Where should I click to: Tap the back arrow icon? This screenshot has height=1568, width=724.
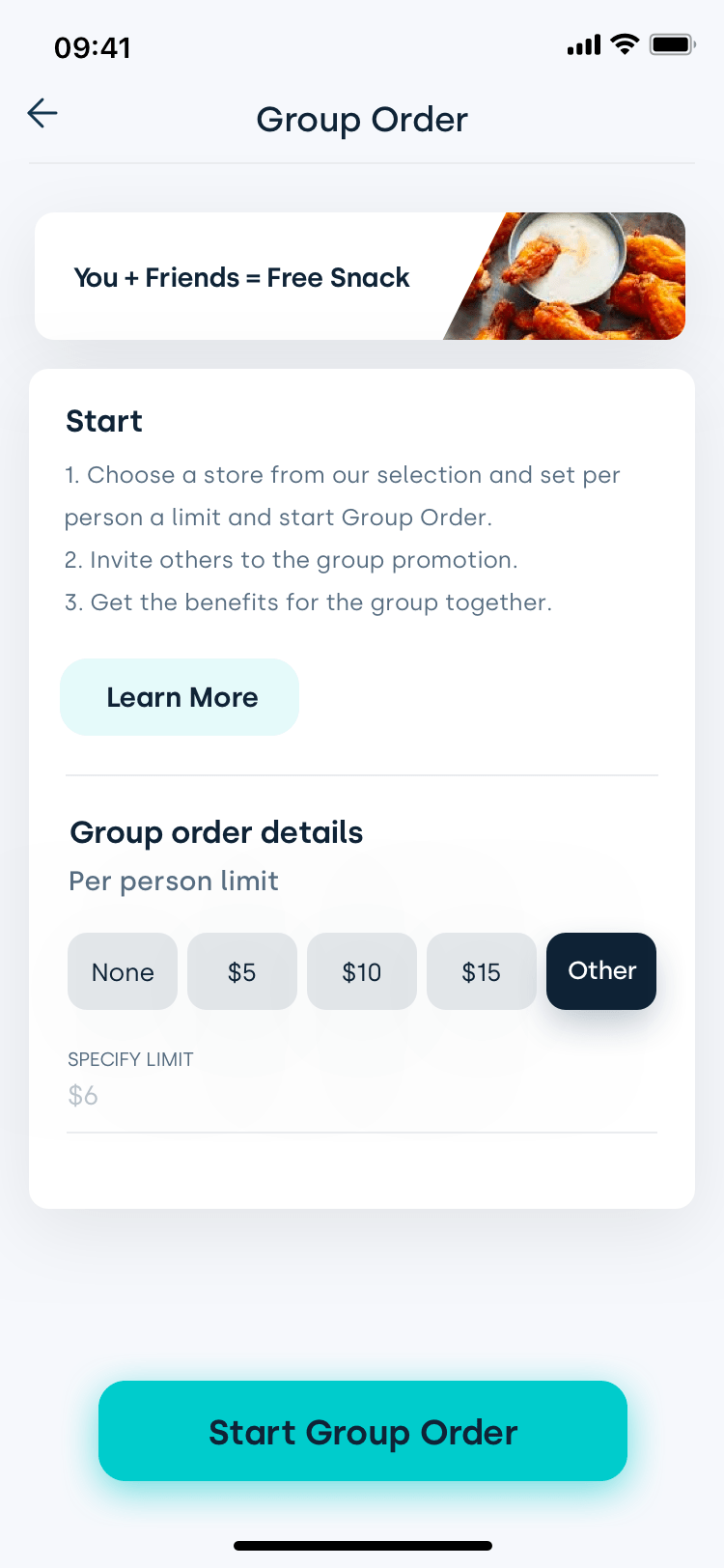pyautogui.click(x=42, y=113)
